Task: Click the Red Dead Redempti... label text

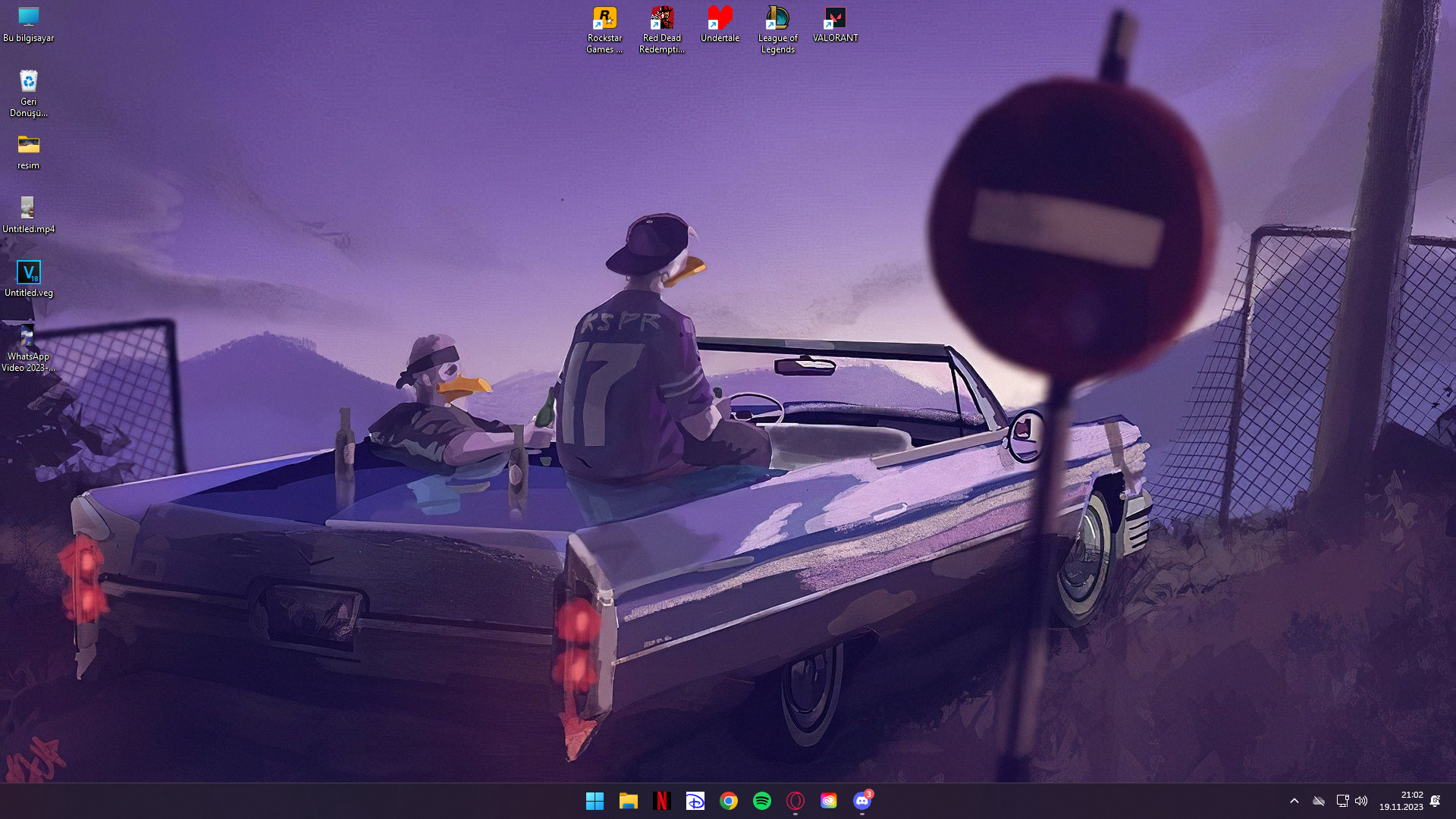Action: (x=662, y=43)
